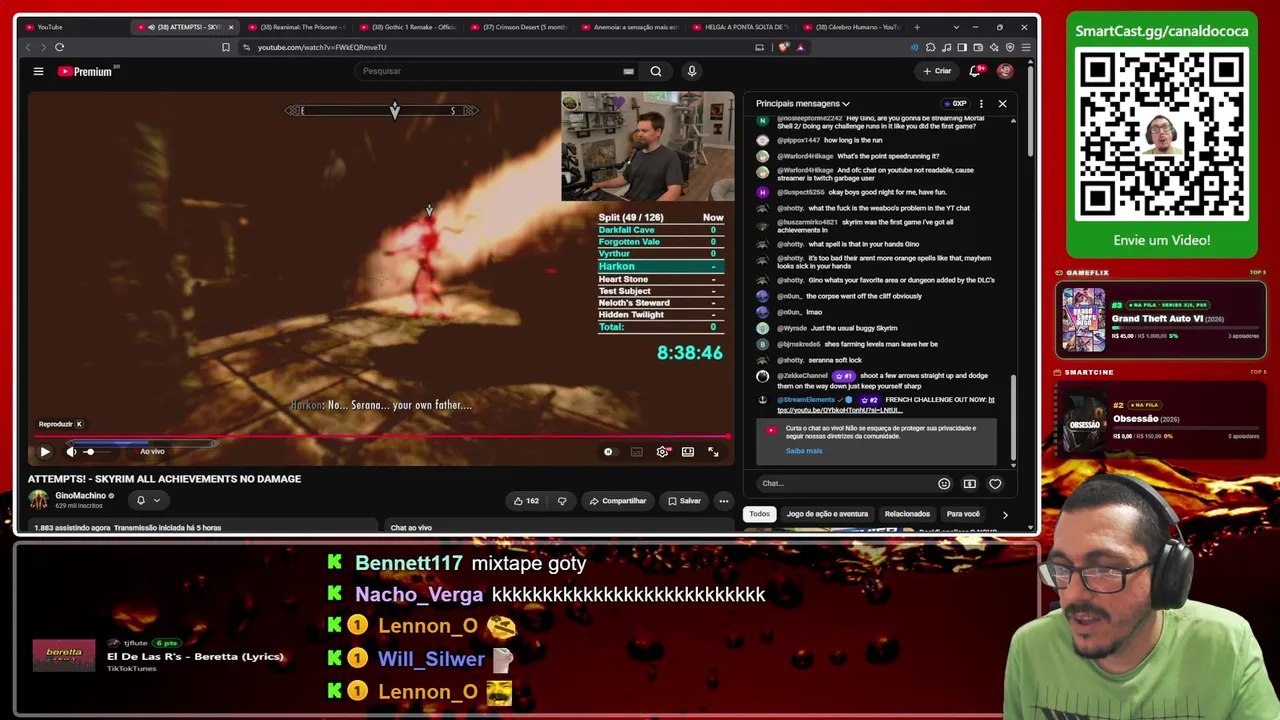
Task: Close the live chat panel
Action: point(1002,104)
